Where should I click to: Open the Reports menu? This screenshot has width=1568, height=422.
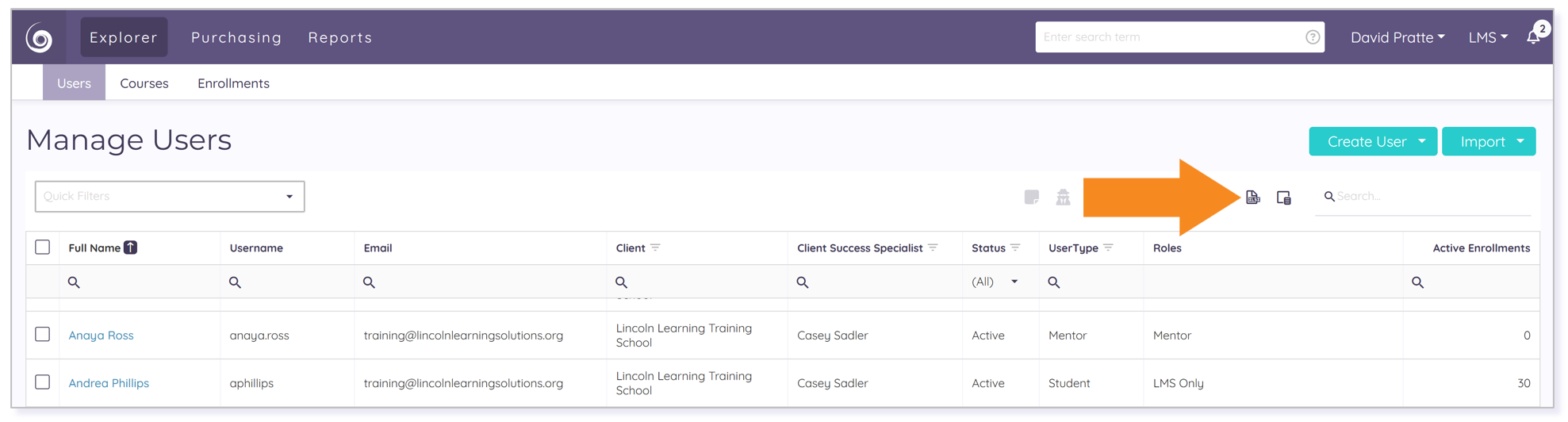click(x=340, y=37)
